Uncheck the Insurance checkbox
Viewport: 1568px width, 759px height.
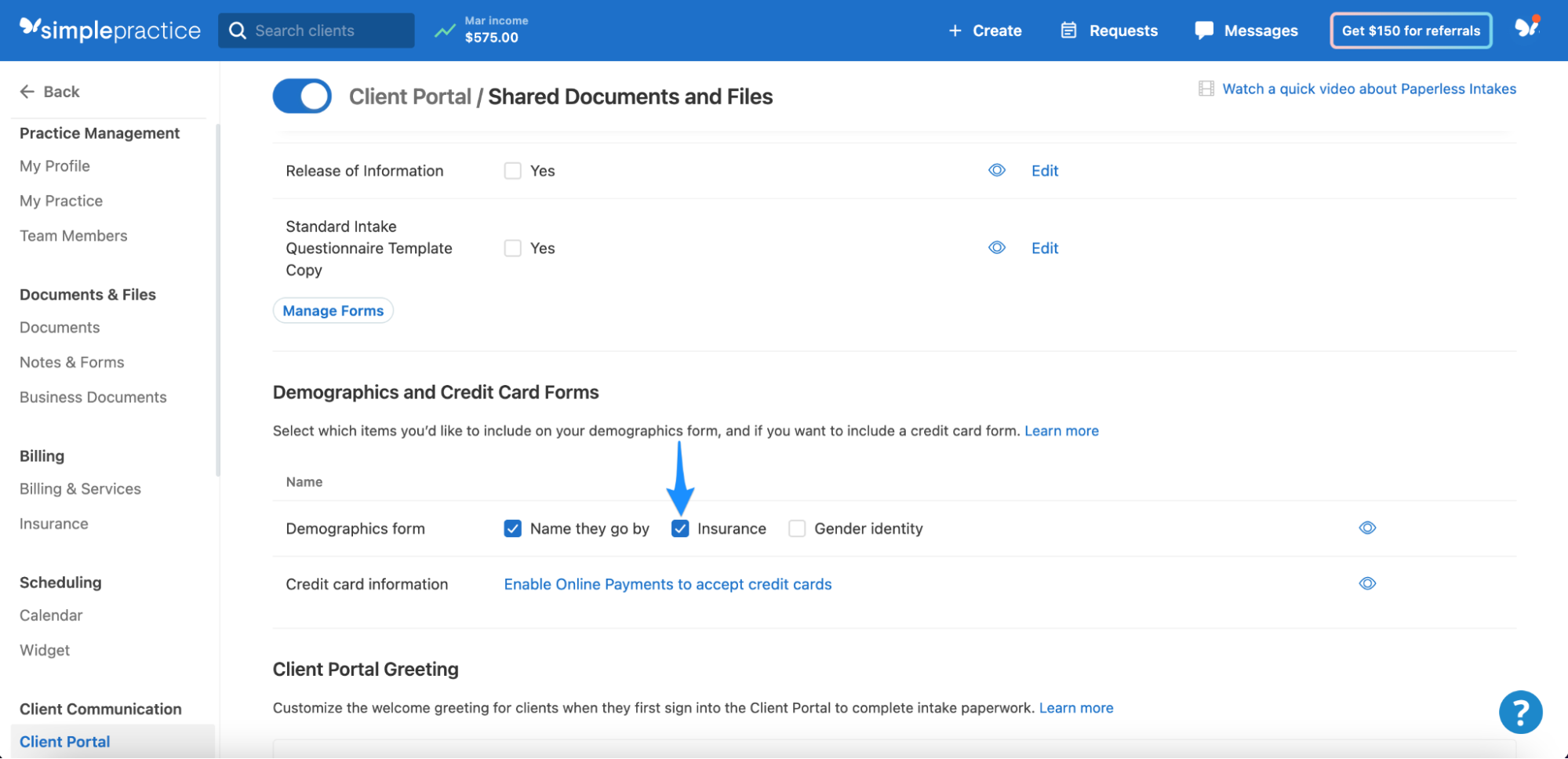(679, 528)
